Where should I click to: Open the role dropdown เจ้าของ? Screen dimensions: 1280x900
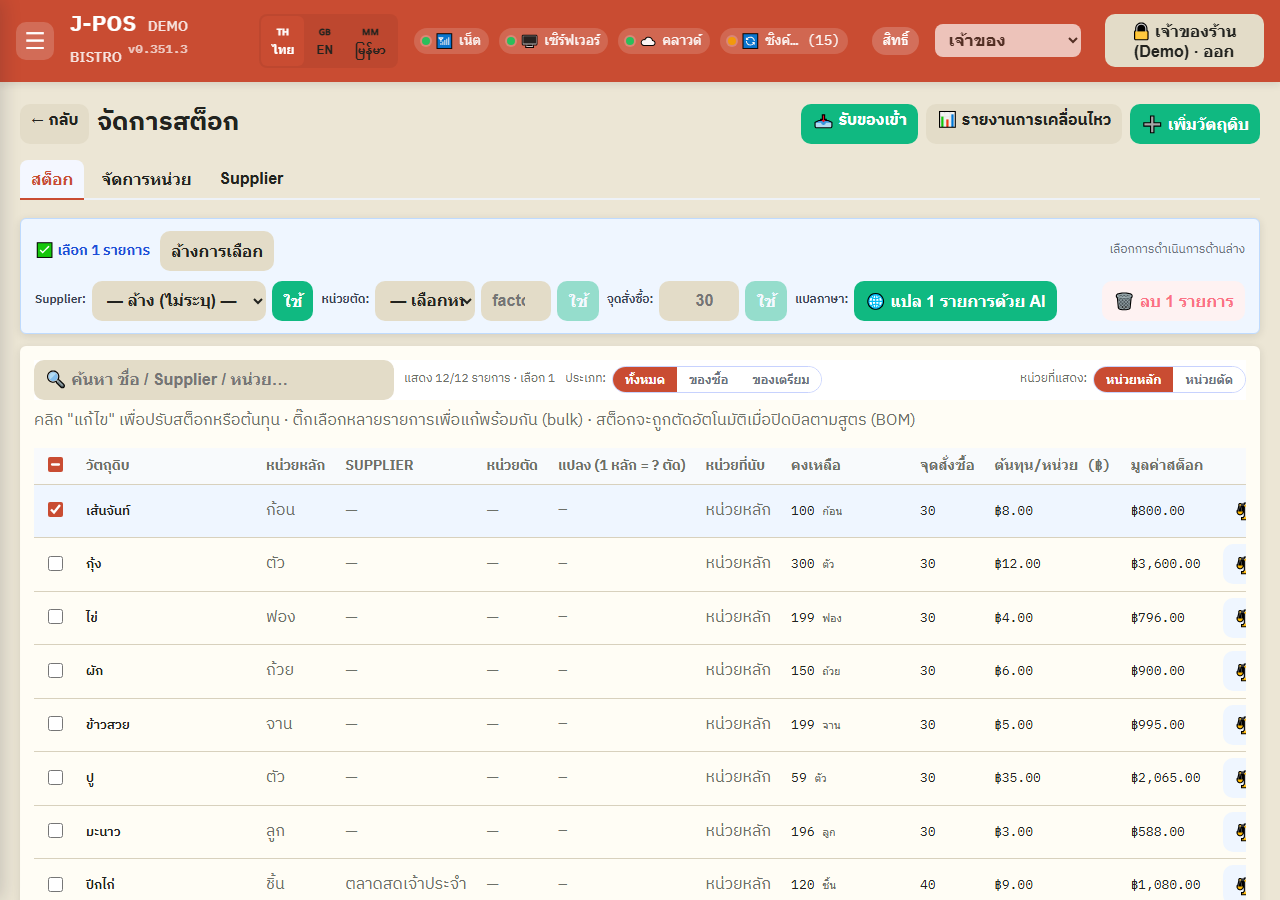[x=1008, y=41]
